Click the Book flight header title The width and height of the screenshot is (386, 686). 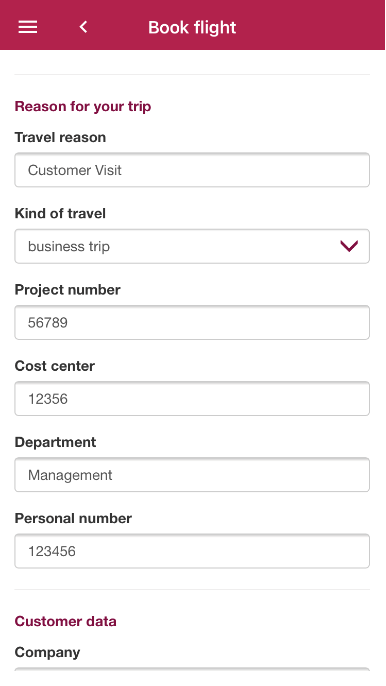click(192, 28)
